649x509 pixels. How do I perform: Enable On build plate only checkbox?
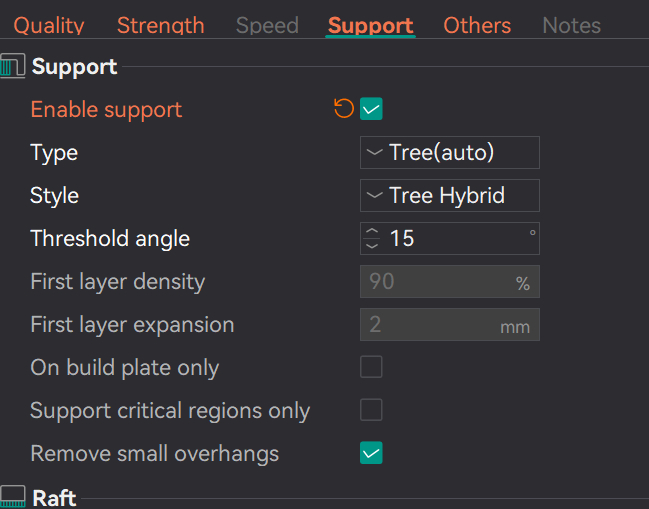[x=371, y=367]
